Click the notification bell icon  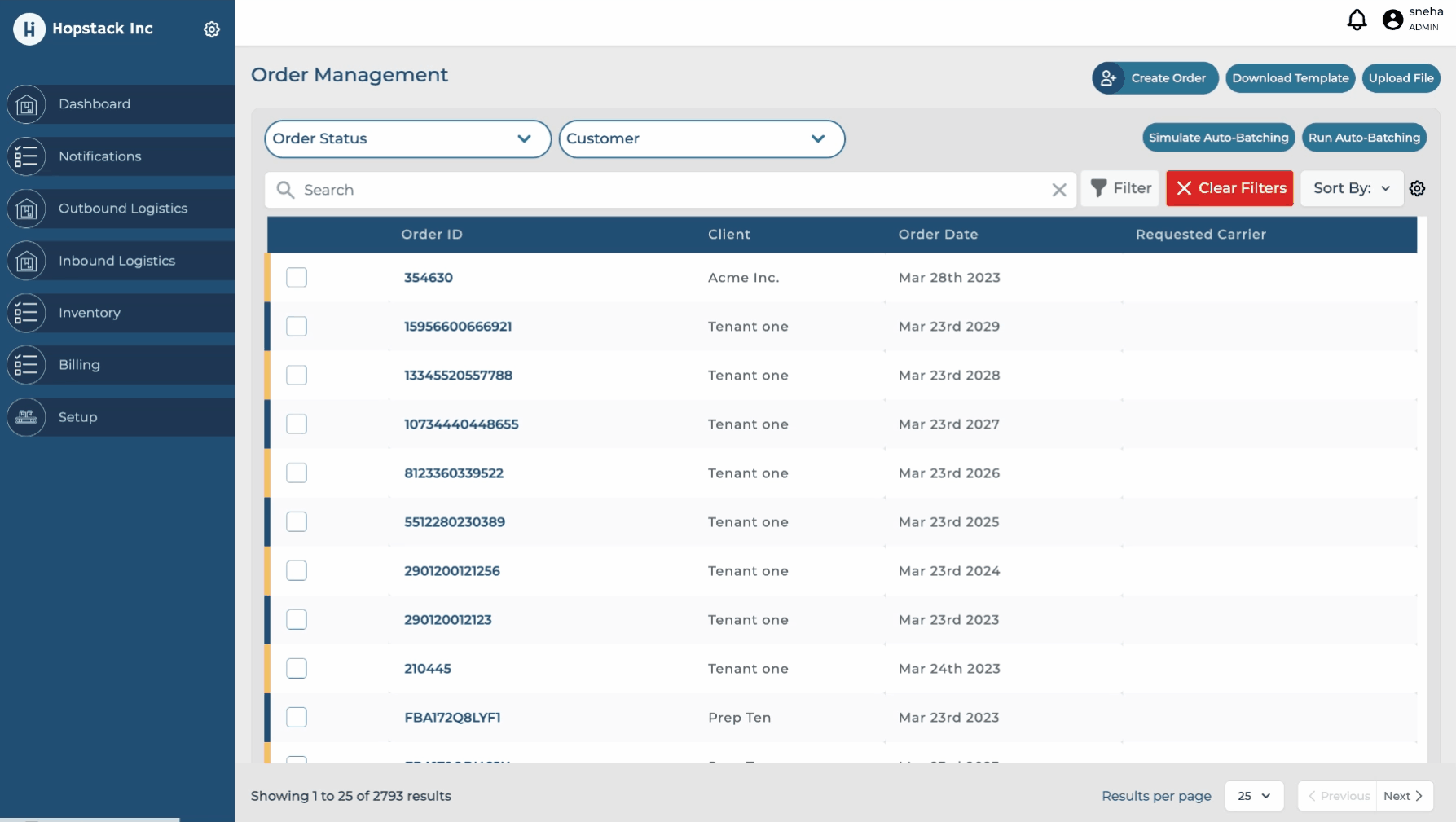point(1357,20)
